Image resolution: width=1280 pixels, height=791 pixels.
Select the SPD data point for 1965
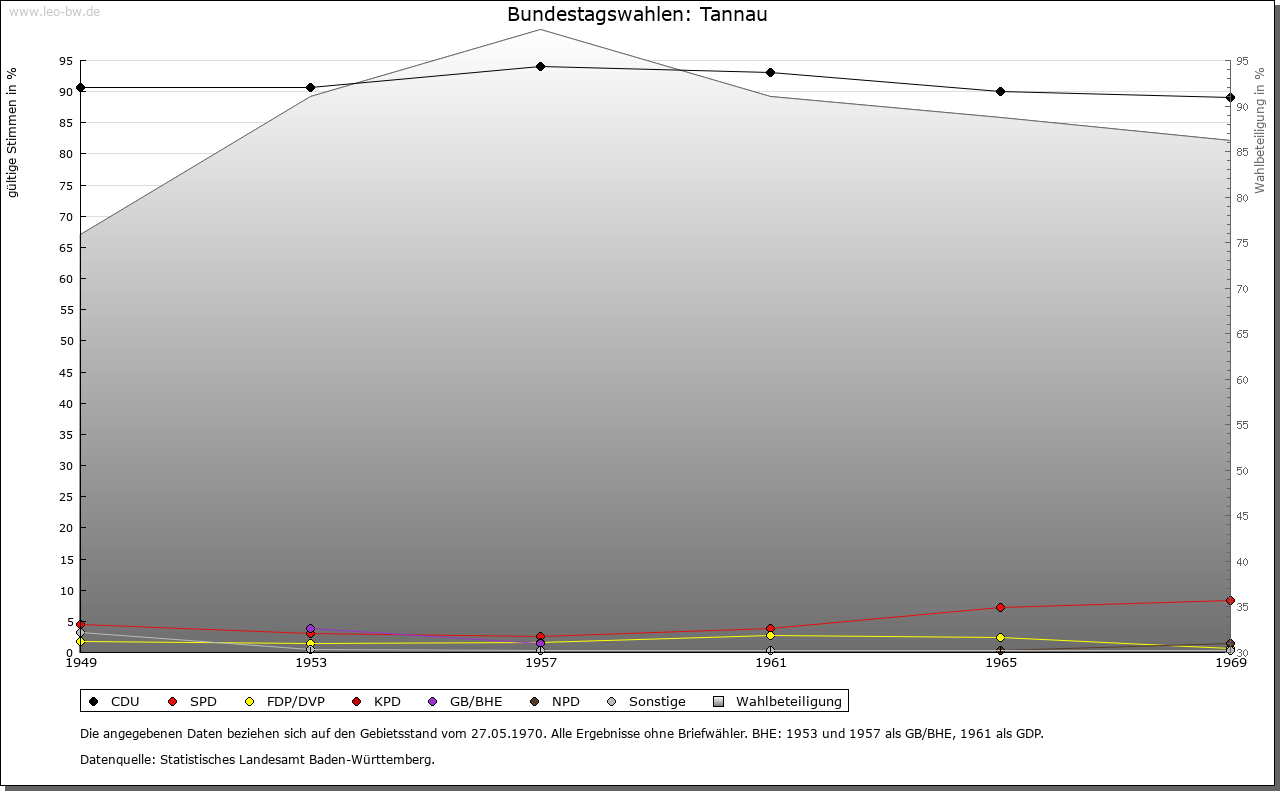1000,608
